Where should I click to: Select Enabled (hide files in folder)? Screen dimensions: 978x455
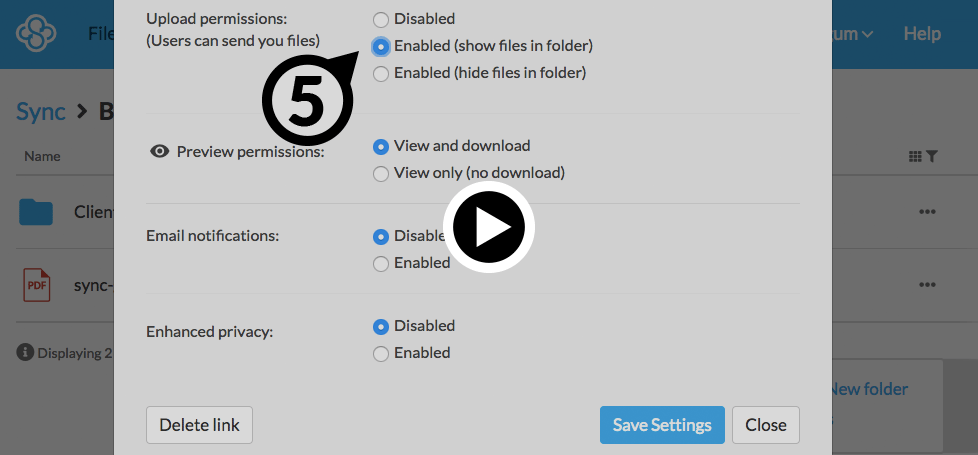[x=381, y=73]
